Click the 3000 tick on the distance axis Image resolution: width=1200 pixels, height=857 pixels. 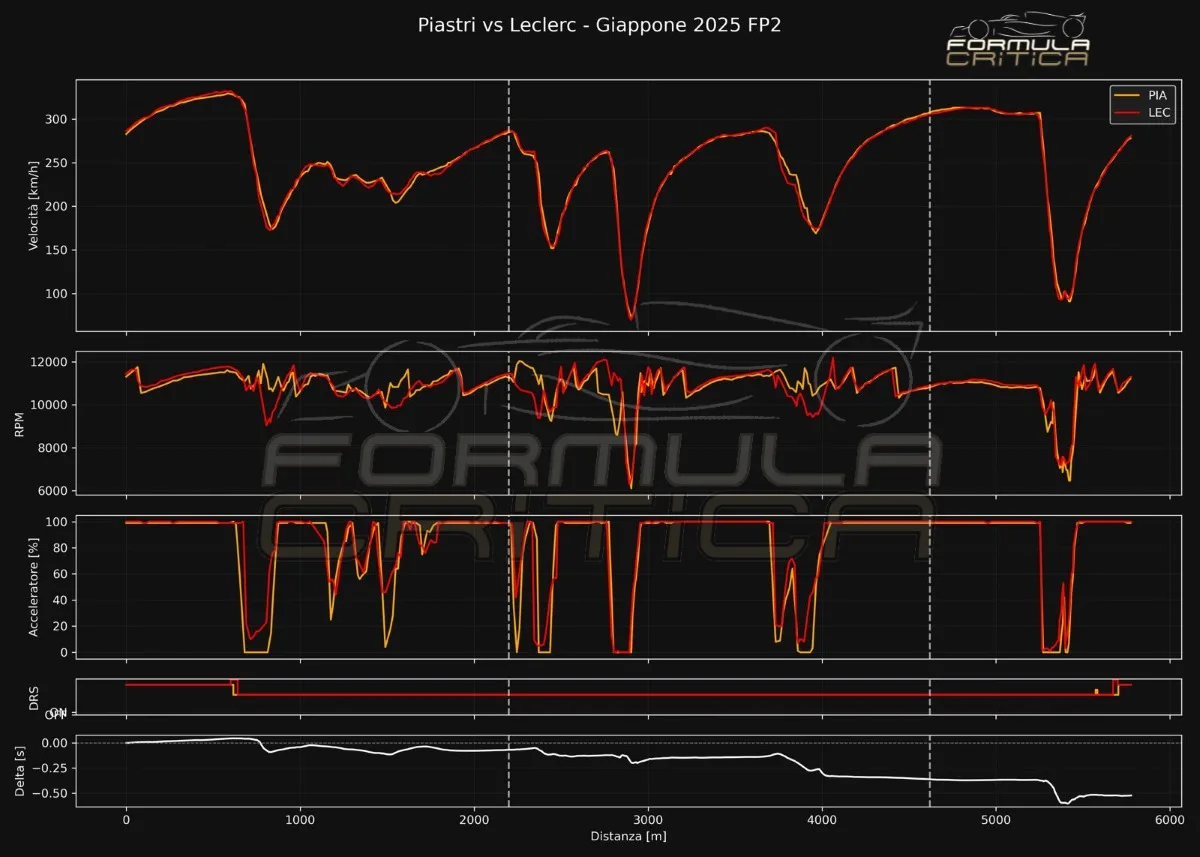(x=648, y=818)
